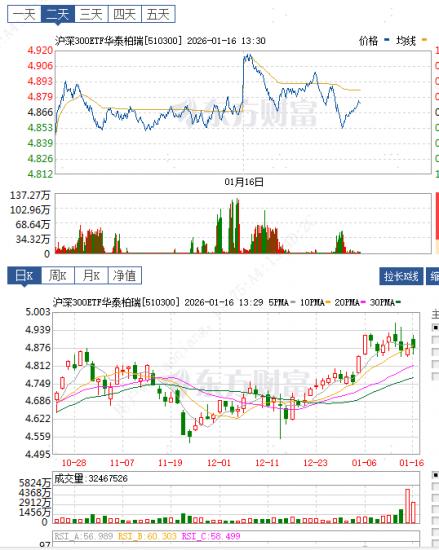Click the 4.812 bottom price axis label

[x=40, y=174]
